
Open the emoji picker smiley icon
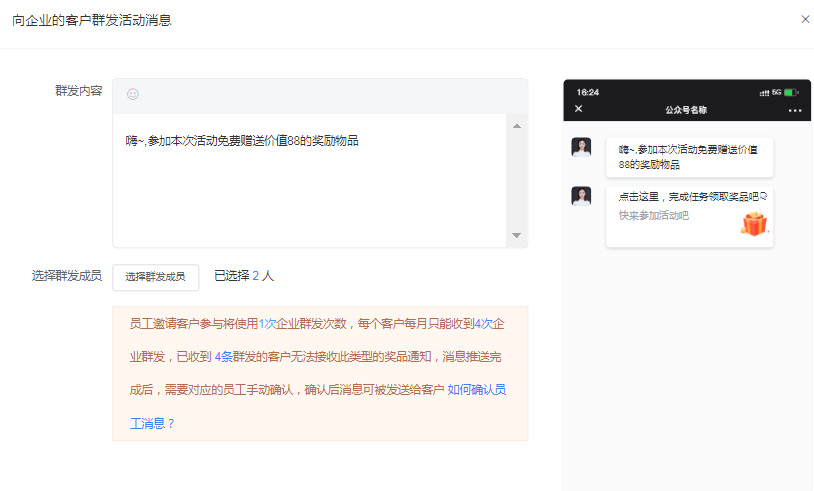click(x=133, y=94)
